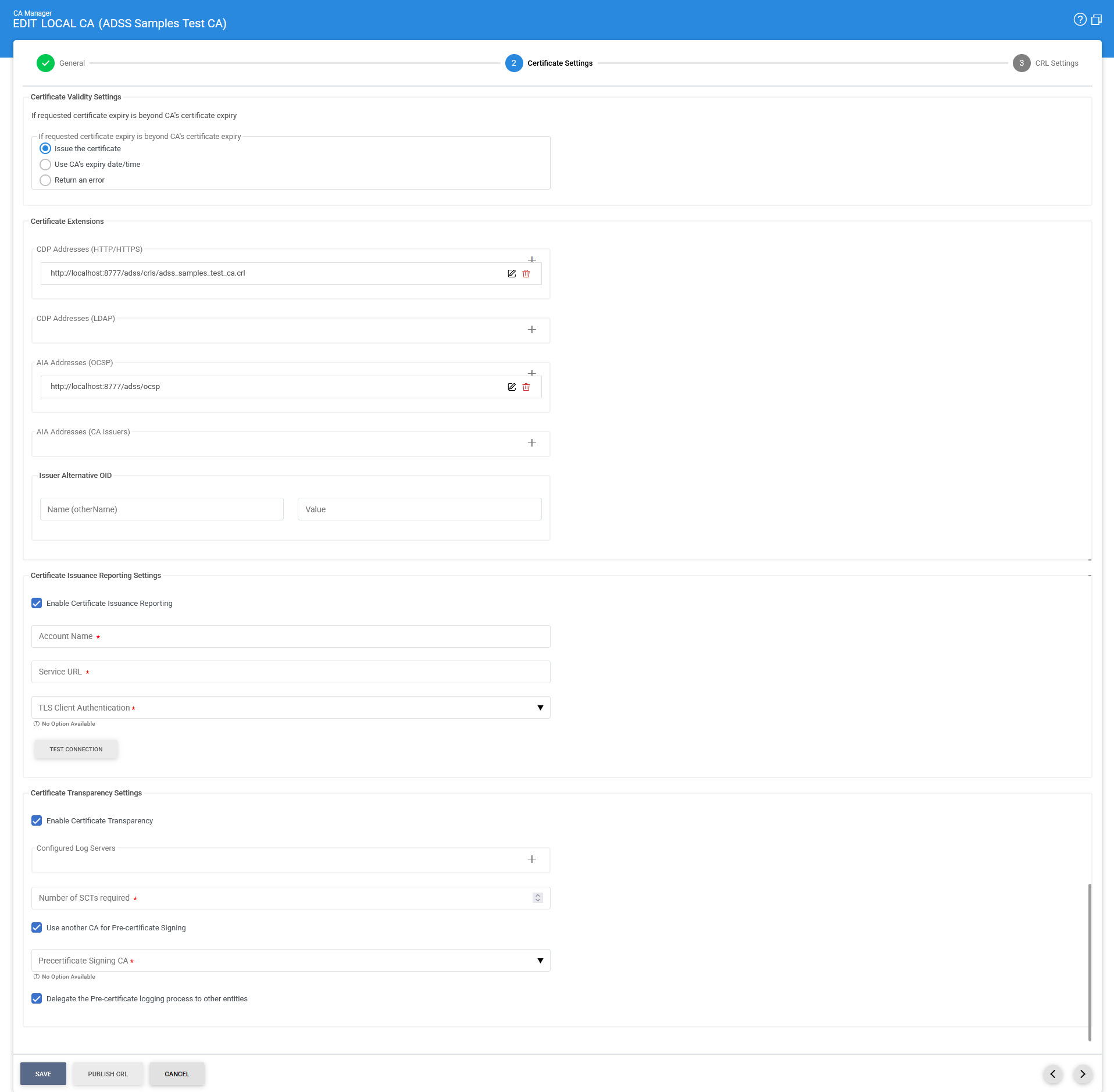Add a CDP LDAP address
The height and width of the screenshot is (1092, 1114).
point(531,330)
